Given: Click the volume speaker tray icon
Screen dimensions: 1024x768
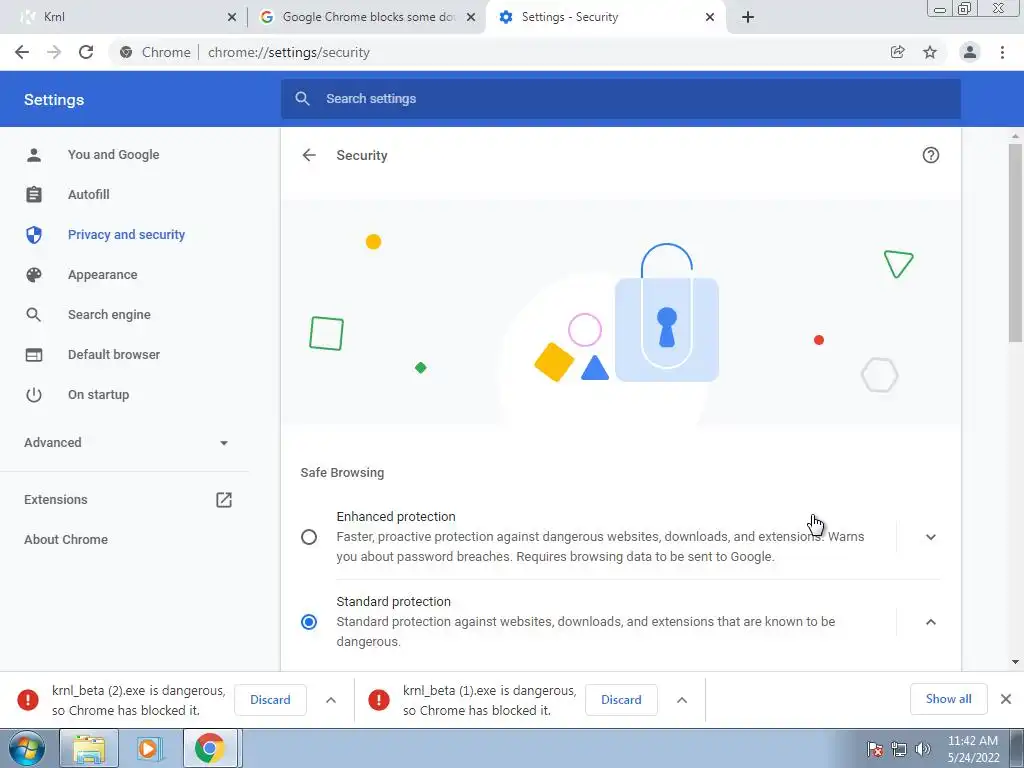Looking at the screenshot, I should pos(923,749).
